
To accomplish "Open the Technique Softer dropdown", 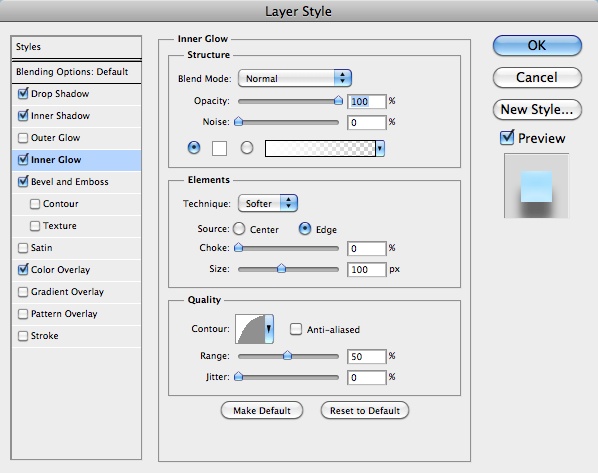I will pos(268,203).
